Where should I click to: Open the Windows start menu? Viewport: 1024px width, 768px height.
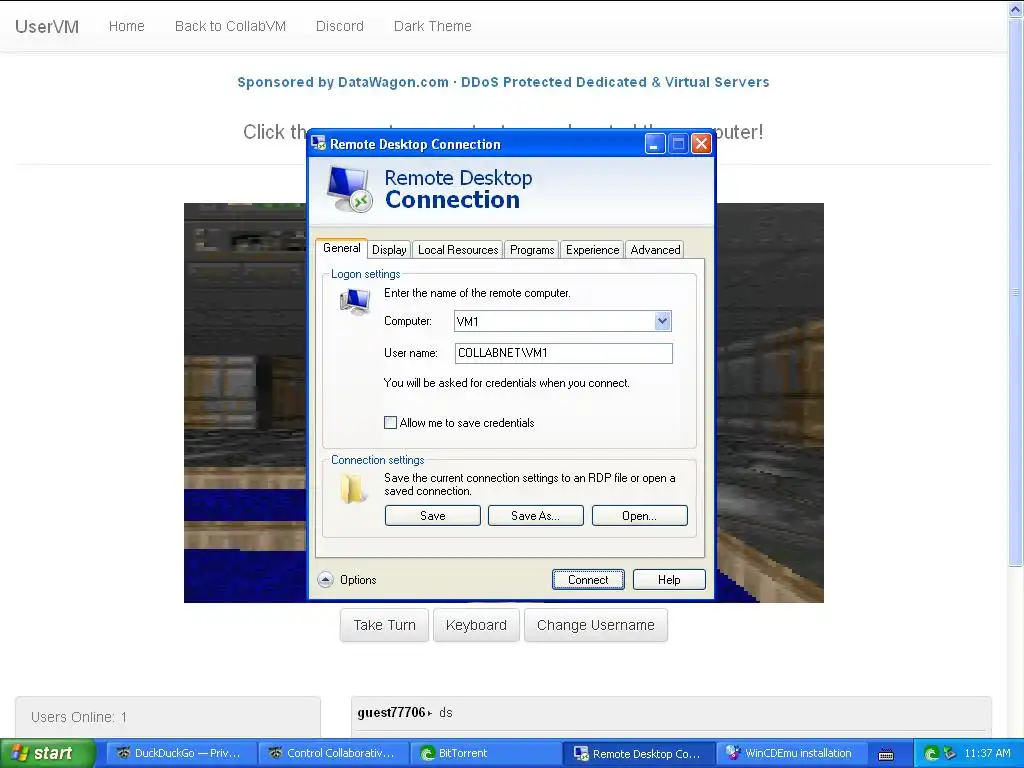[x=47, y=753]
